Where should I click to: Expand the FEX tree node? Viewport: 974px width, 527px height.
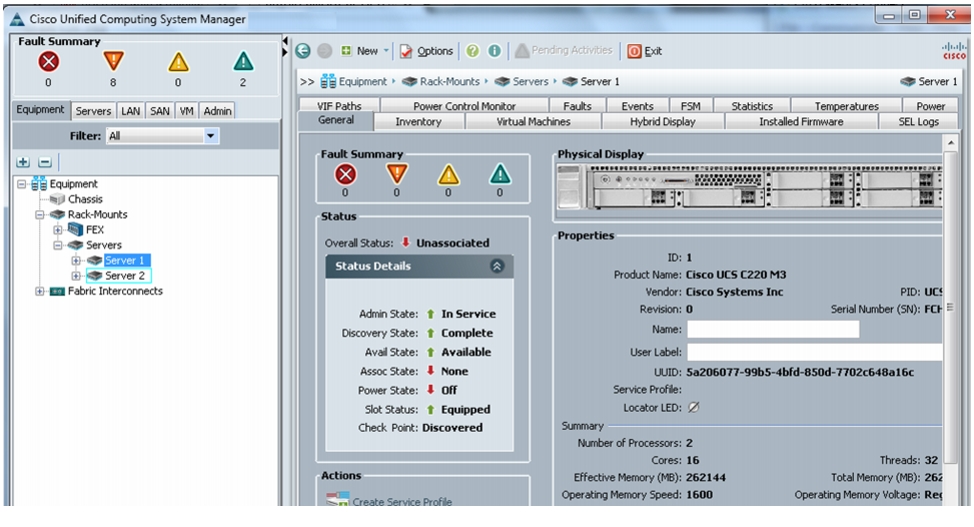pos(58,230)
